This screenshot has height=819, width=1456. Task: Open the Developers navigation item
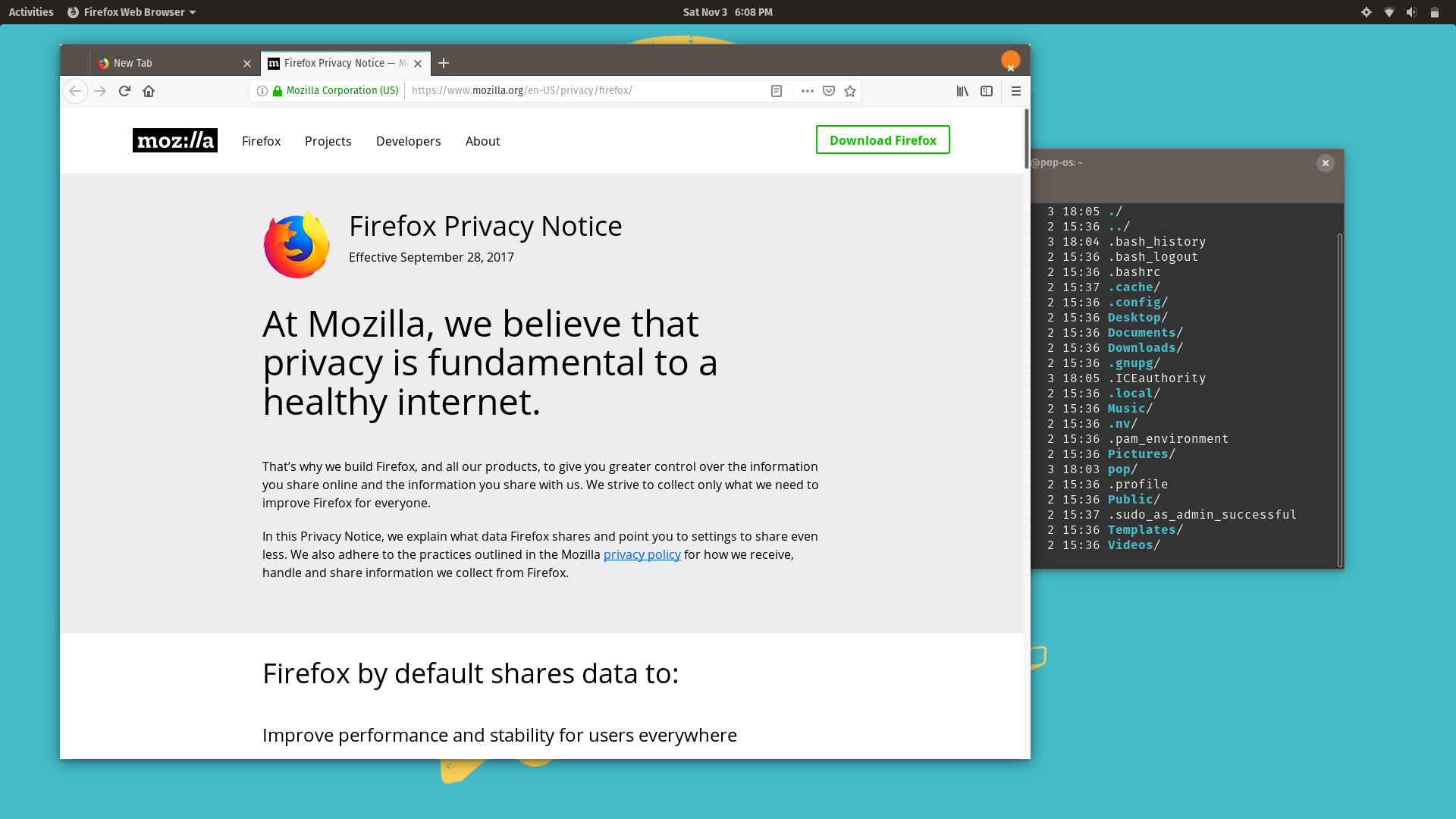pyautogui.click(x=408, y=141)
